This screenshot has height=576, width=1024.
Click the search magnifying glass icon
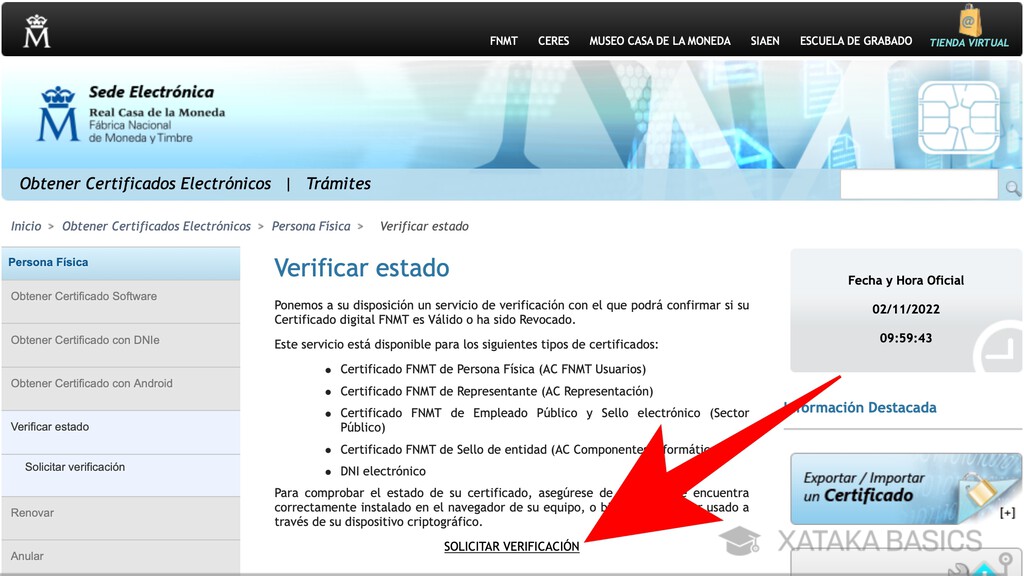click(x=1012, y=188)
